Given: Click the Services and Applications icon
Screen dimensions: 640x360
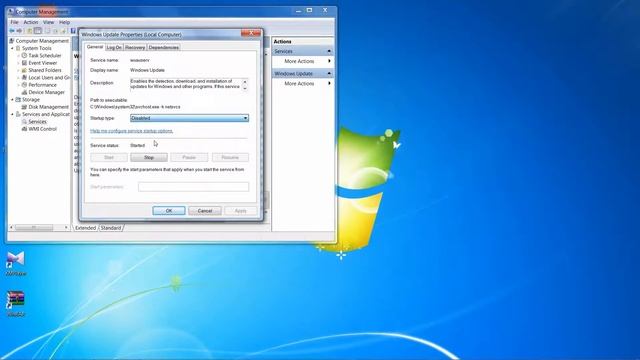Looking at the screenshot, I should [18, 114].
